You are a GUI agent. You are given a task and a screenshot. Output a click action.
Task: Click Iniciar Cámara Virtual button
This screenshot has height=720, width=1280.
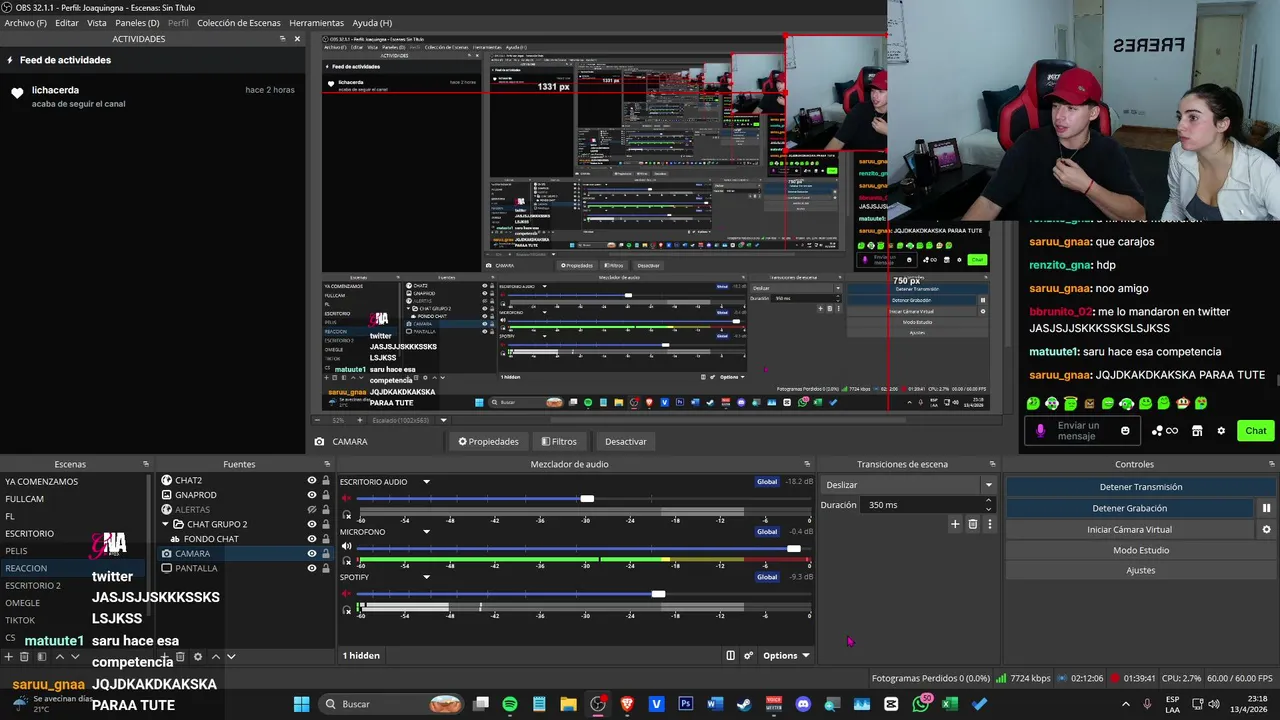[1130, 530]
